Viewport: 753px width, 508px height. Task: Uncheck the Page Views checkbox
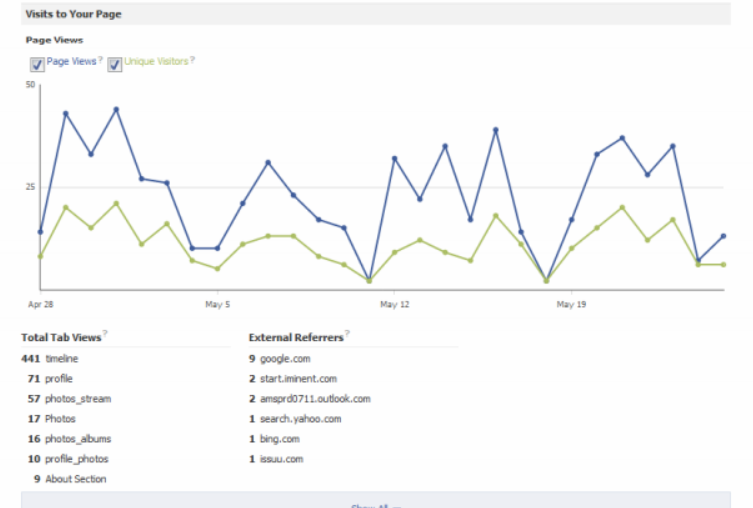coord(37,64)
